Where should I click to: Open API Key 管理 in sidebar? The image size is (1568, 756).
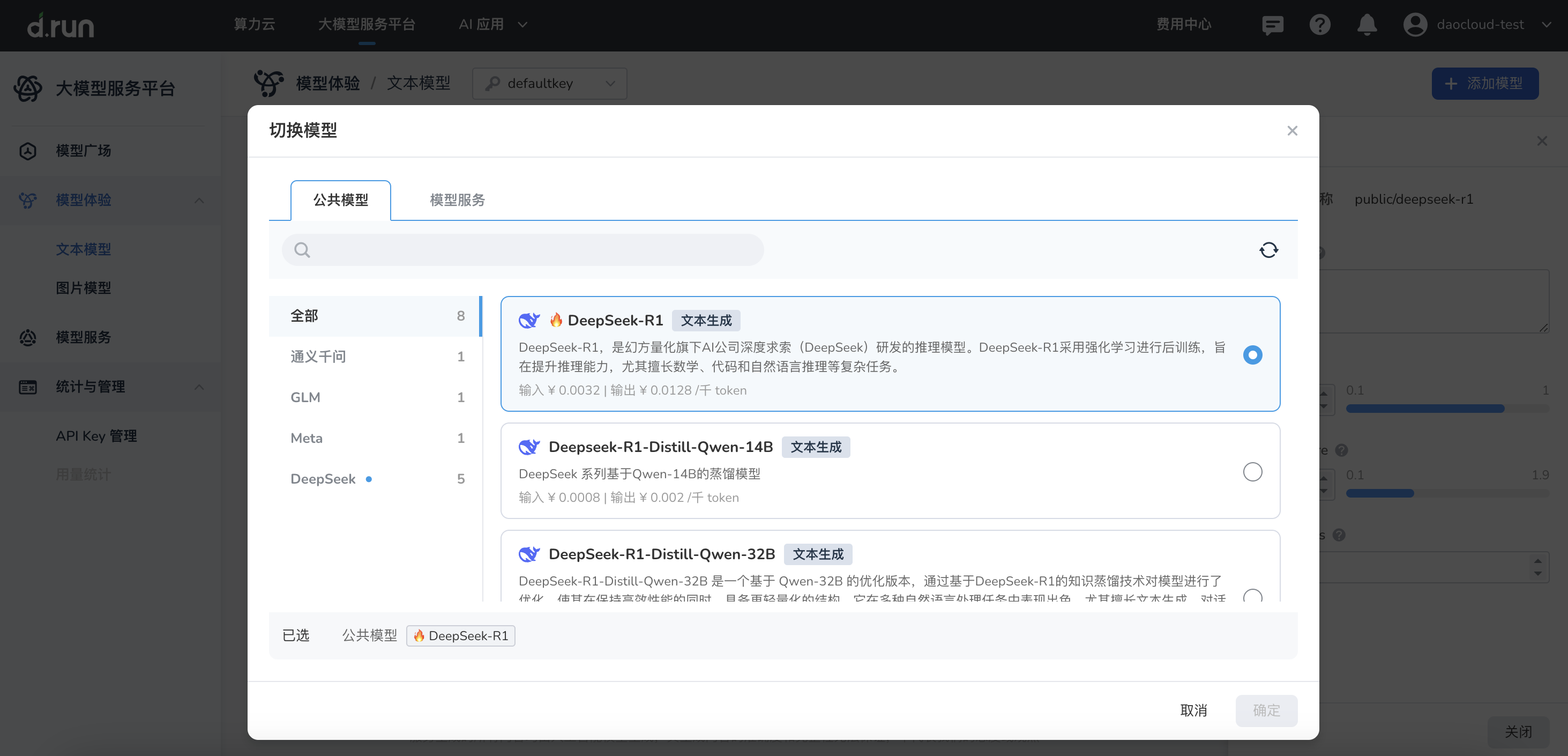pyautogui.click(x=96, y=436)
